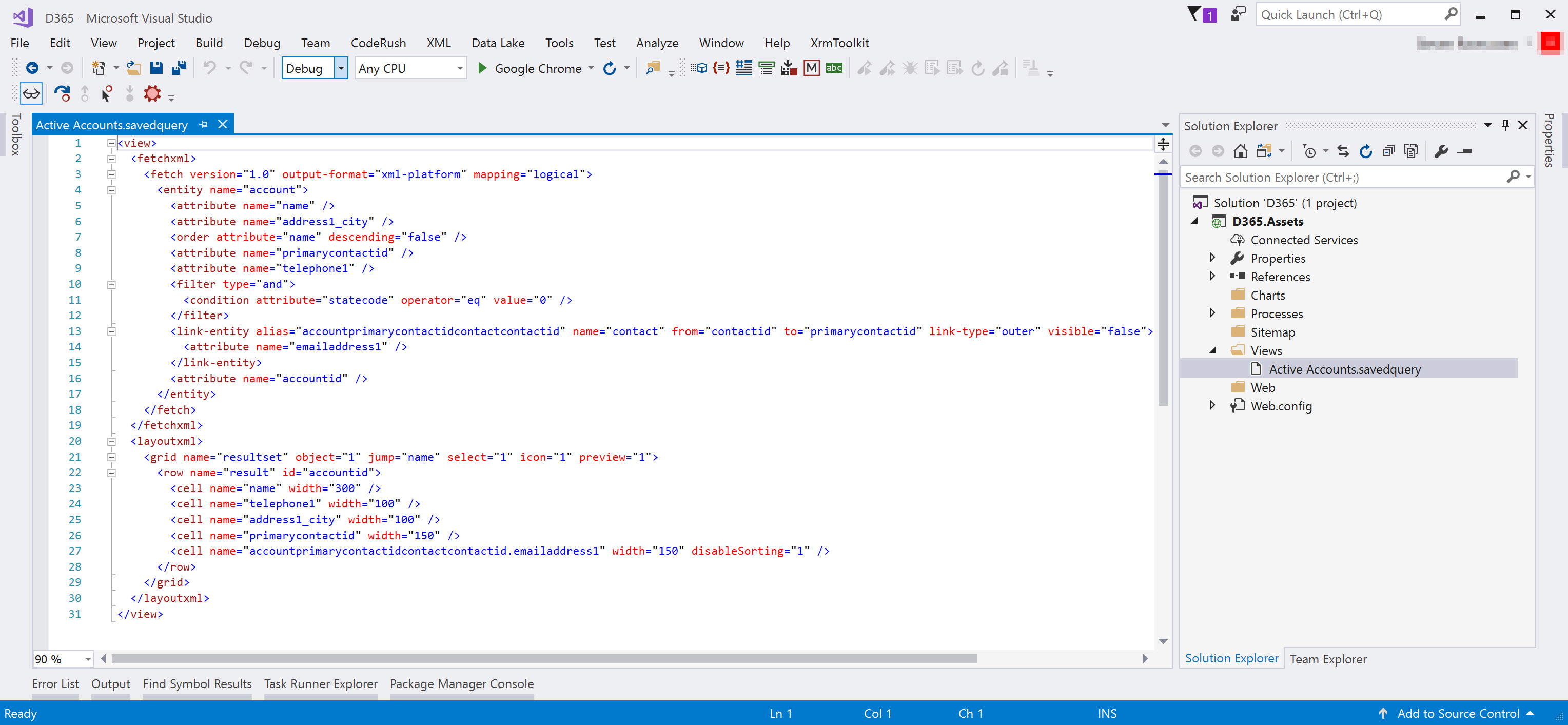Click the editor split-view handle above scrollbar
The height and width of the screenshot is (725, 1568).
(1163, 144)
